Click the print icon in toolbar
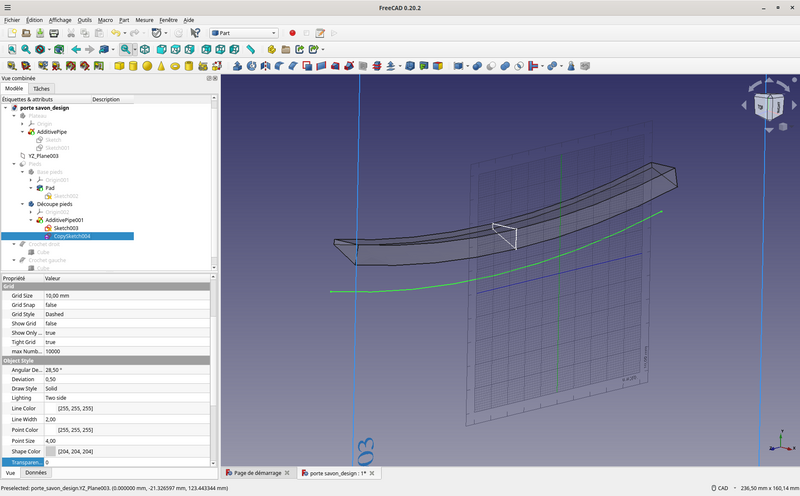 point(55,33)
